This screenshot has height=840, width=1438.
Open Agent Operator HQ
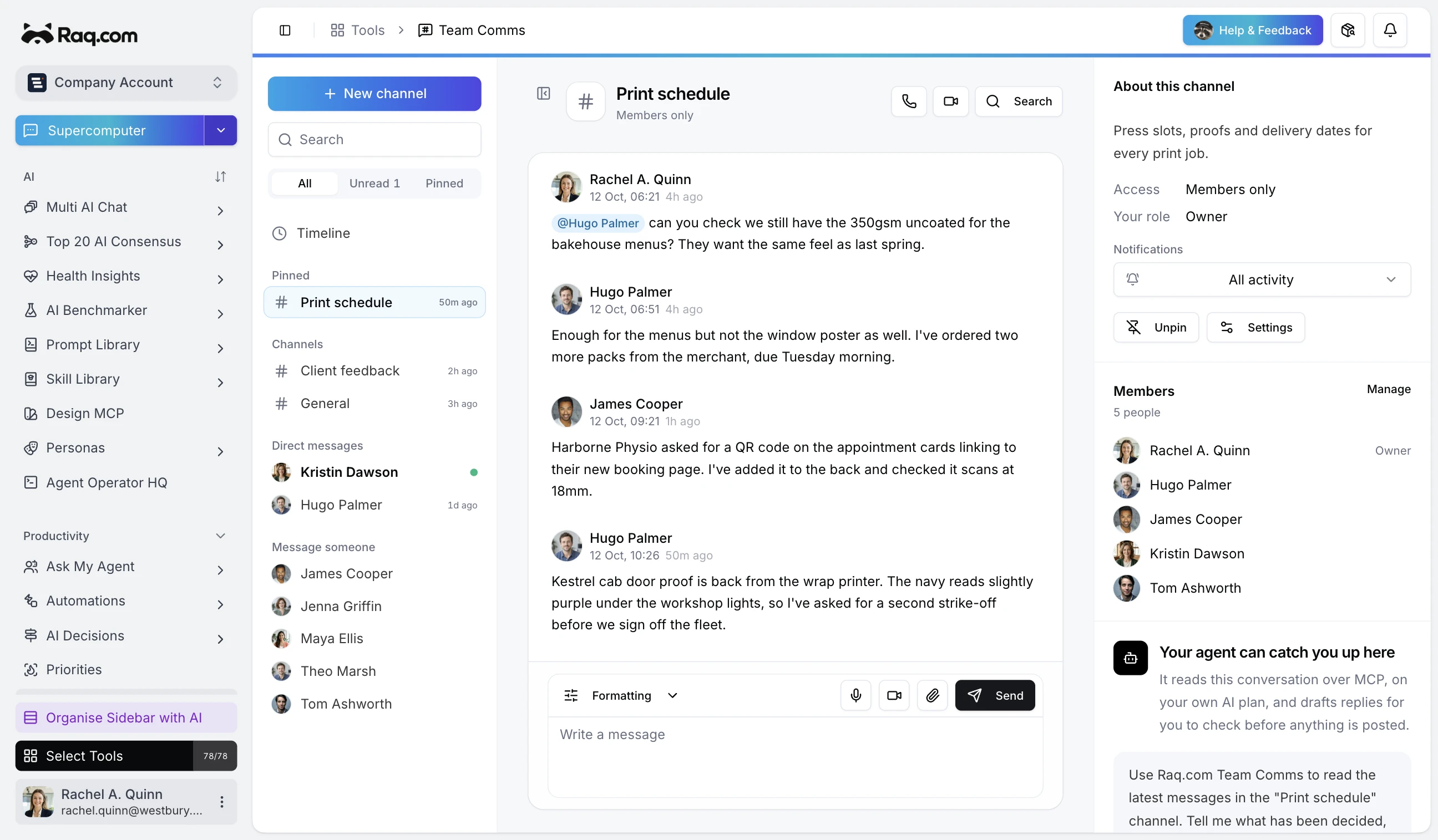pos(125,482)
